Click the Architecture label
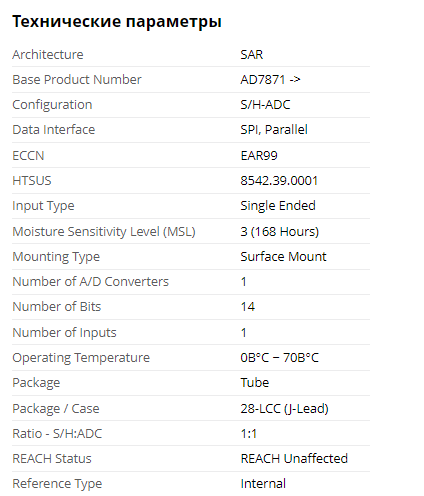424x496 pixels. 48,55
